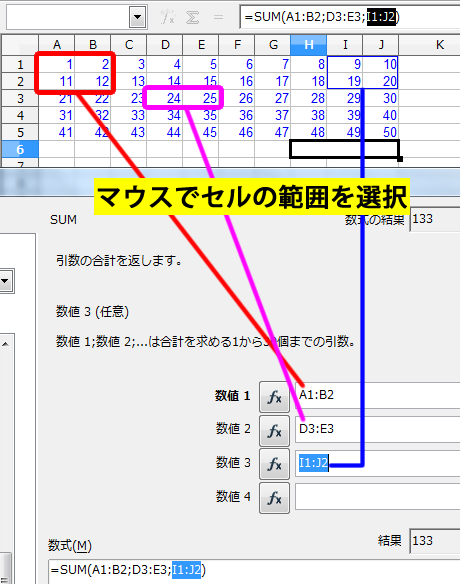Screen dimensions: 460x584
Task: Click the fx button beside 数値 4
Action: (x=275, y=498)
